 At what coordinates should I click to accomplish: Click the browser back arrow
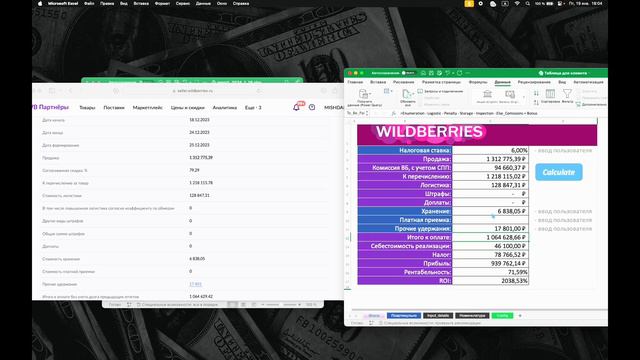(x=71, y=91)
